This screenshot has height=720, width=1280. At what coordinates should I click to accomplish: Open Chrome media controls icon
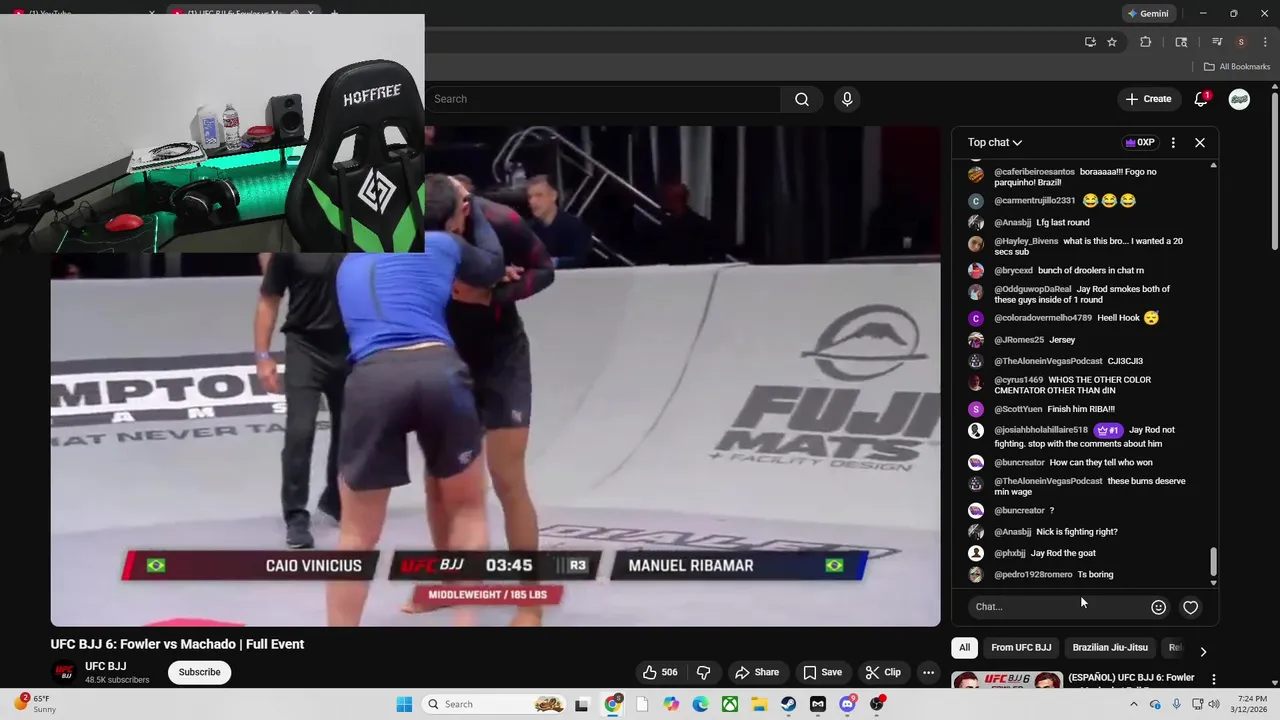pyautogui.click(x=1217, y=42)
